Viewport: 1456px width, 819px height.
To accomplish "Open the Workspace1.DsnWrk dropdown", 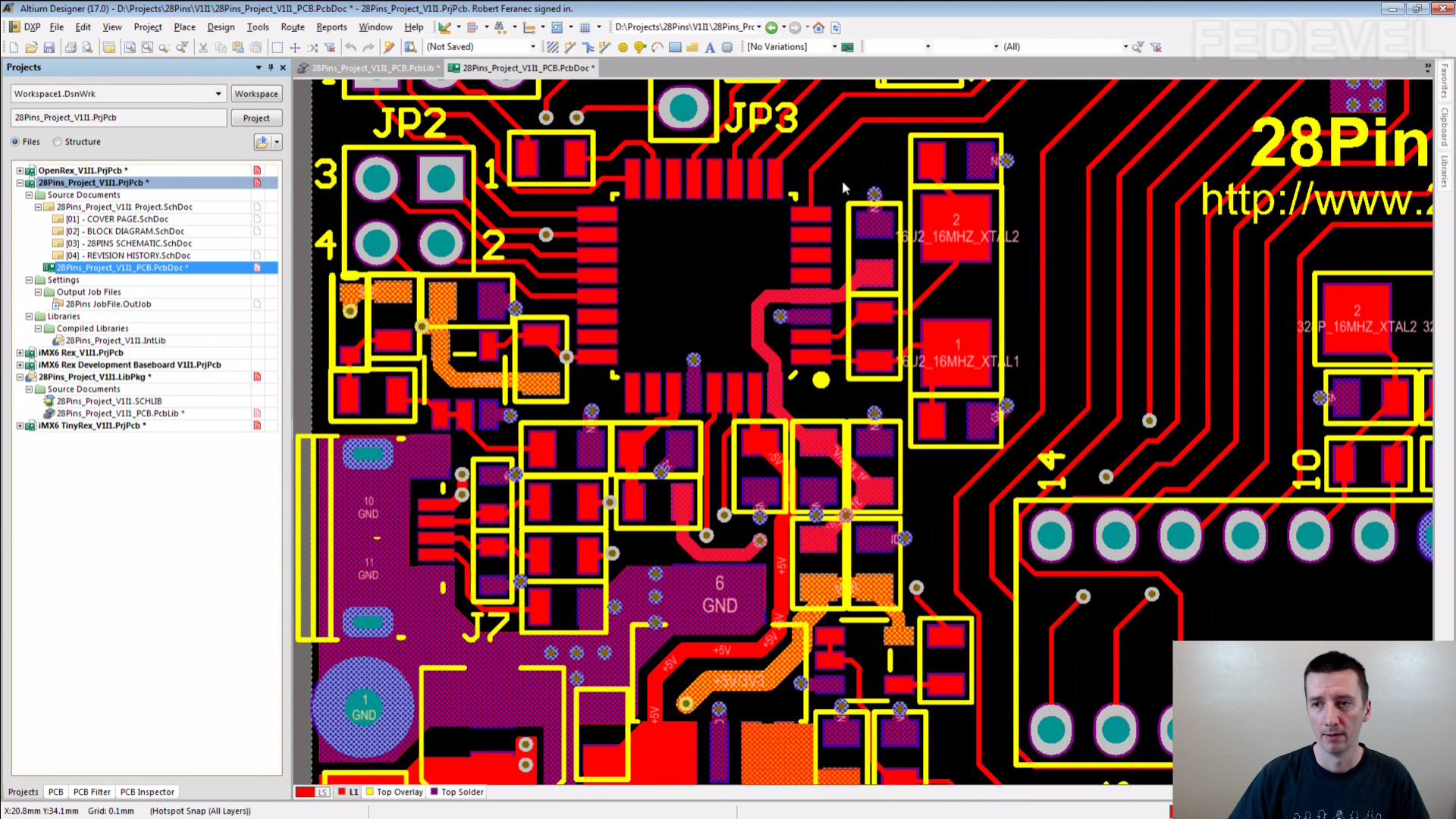I will [x=218, y=94].
